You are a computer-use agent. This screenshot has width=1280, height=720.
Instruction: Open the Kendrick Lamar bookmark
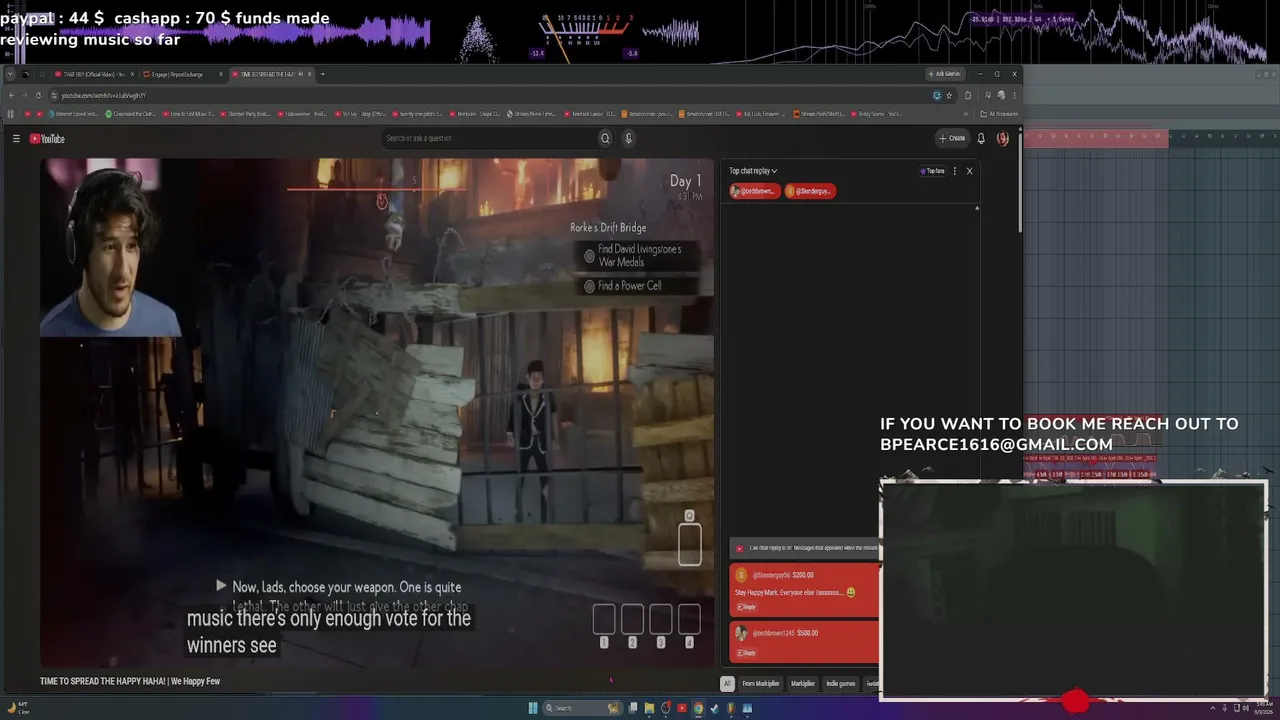[x=591, y=114]
